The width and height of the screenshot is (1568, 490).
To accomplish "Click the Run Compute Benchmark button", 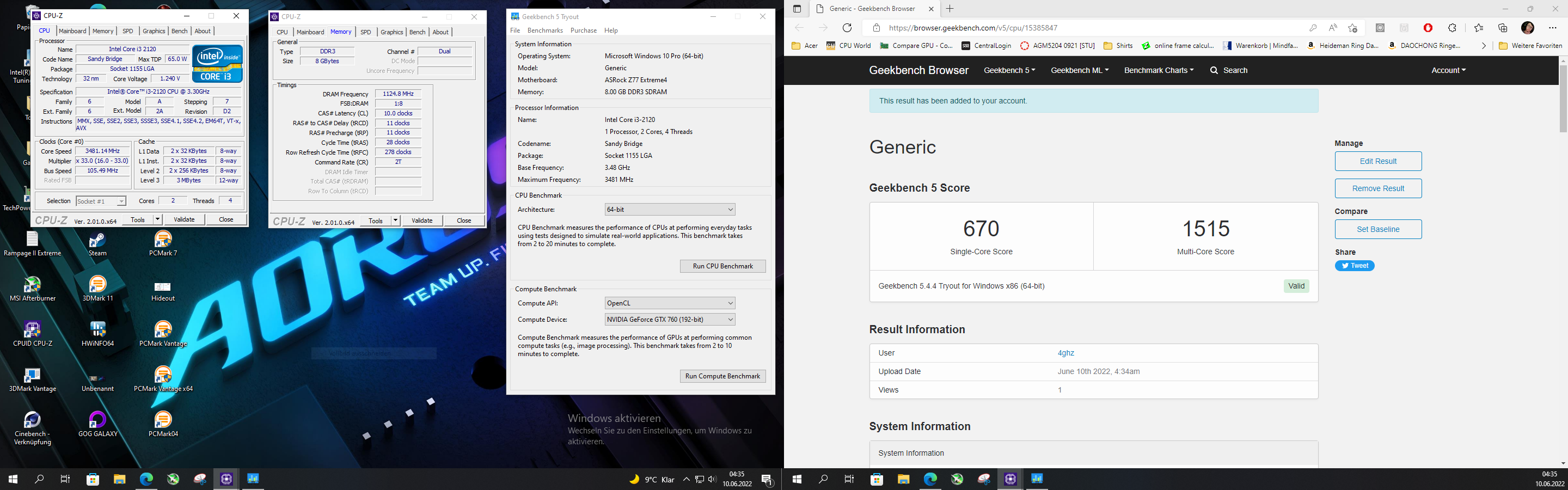I will (722, 376).
